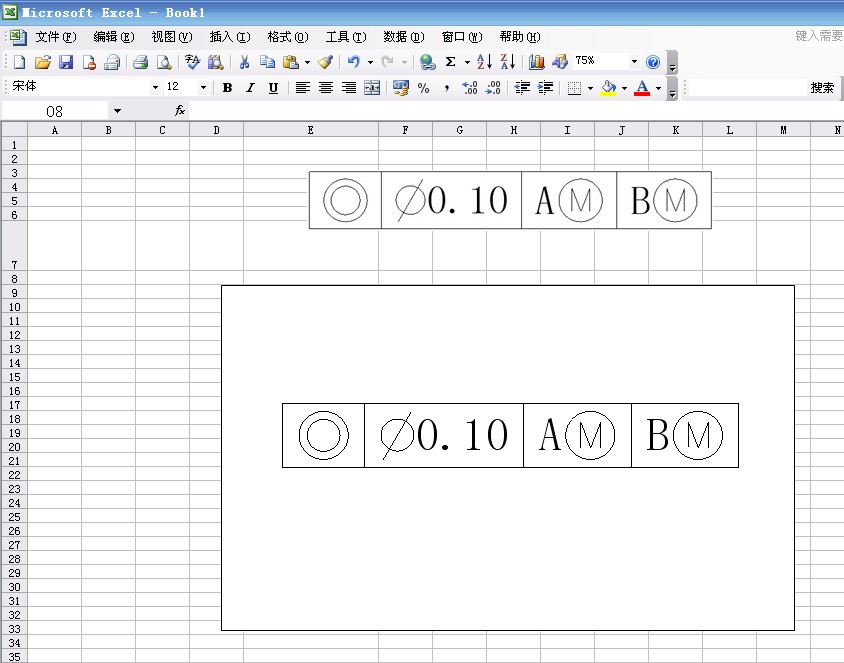Image resolution: width=844 pixels, height=663 pixels.
Task: Increase decimal places
Action: [470, 88]
